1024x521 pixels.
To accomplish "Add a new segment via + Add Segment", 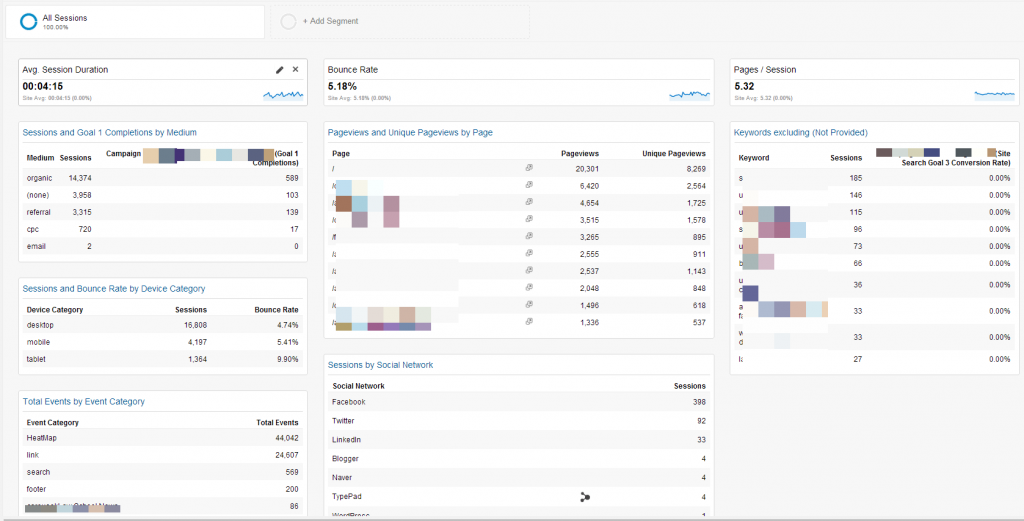I will pyautogui.click(x=330, y=21).
